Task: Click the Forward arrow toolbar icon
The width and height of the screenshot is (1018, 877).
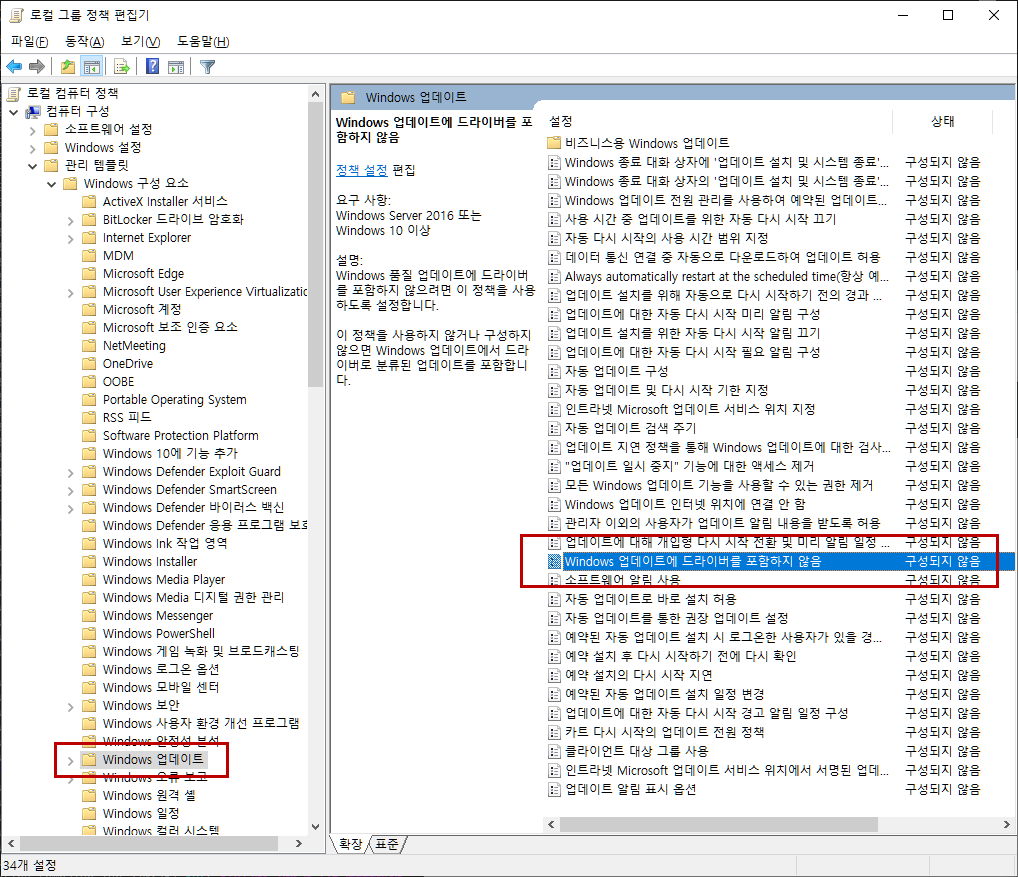Action: (37, 66)
